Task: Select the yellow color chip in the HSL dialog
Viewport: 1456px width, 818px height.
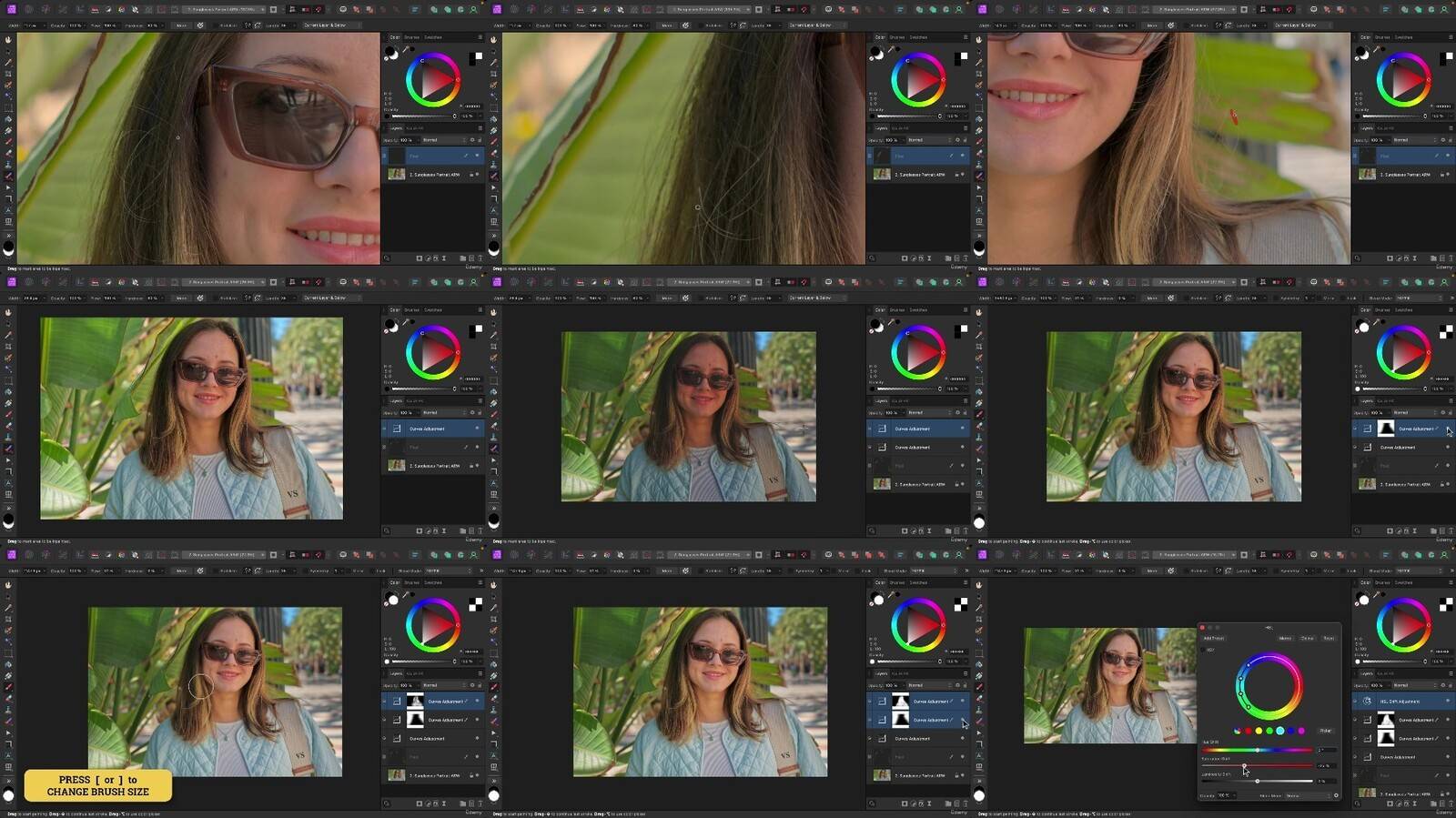Action: pos(1259,731)
